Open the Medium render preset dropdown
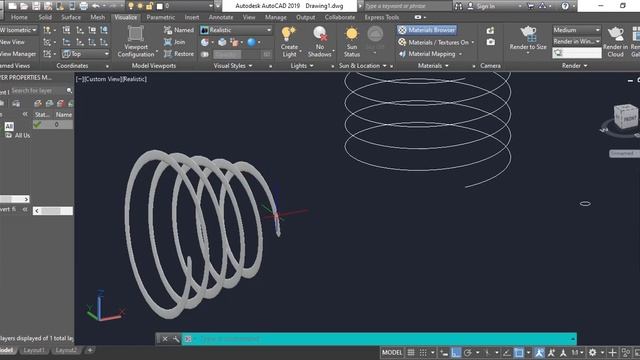This screenshot has height=360, width=640. pos(577,30)
